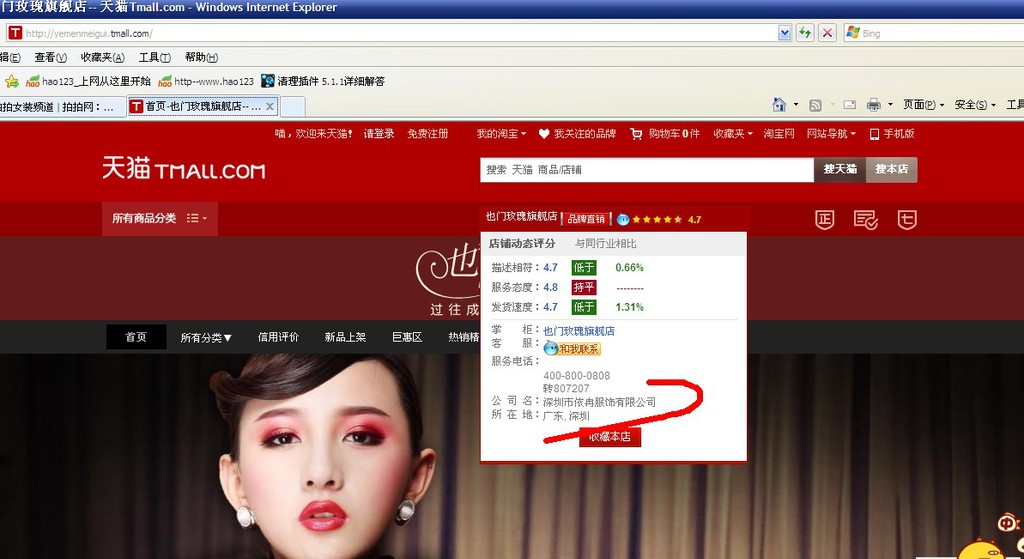Open the browser Home icon
This screenshot has width=1024, height=559.
click(x=779, y=105)
